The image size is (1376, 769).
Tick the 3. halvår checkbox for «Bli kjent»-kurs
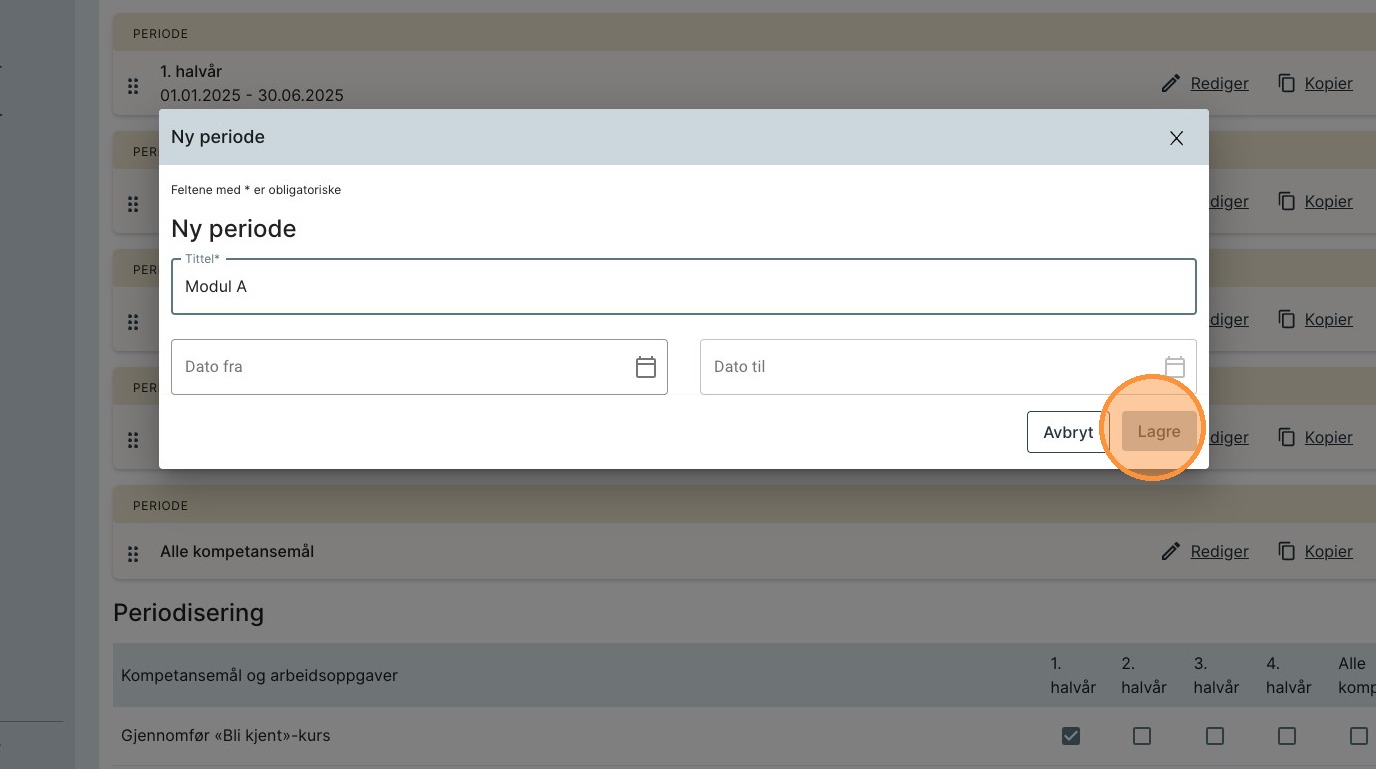(x=1214, y=736)
